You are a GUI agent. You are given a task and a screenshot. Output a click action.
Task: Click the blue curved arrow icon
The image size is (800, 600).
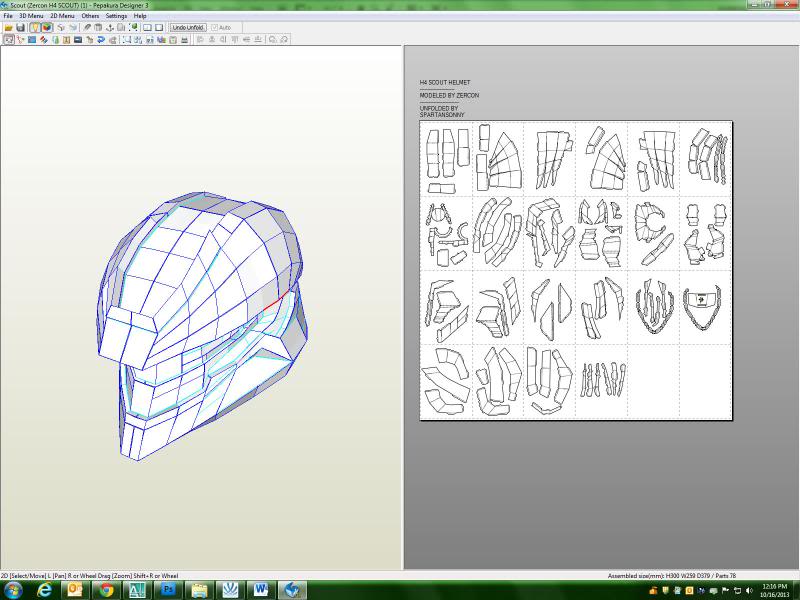[101, 40]
